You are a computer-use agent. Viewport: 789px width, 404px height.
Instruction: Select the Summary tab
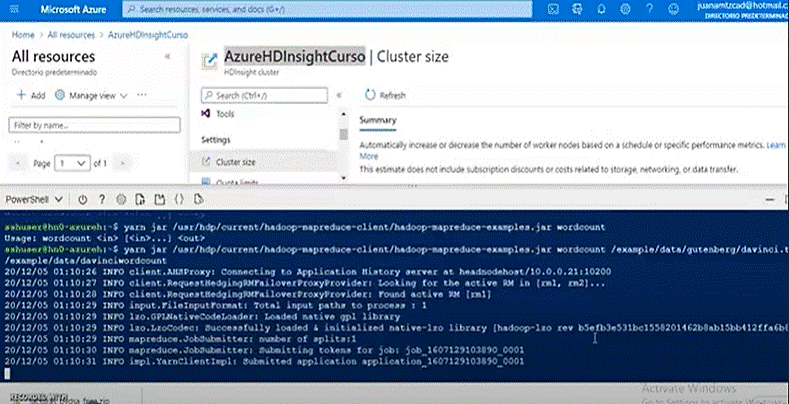(378, 120)
